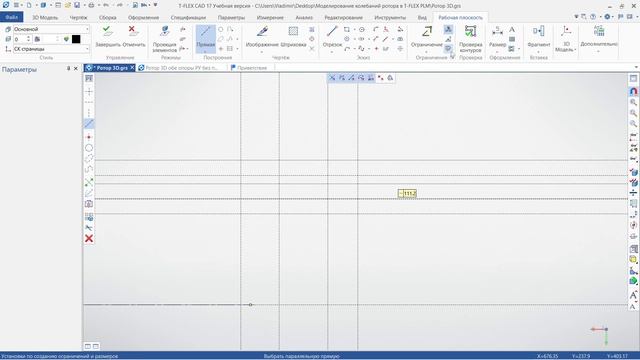Open the Ограничение constraint tool

click(x=427, y=39)
